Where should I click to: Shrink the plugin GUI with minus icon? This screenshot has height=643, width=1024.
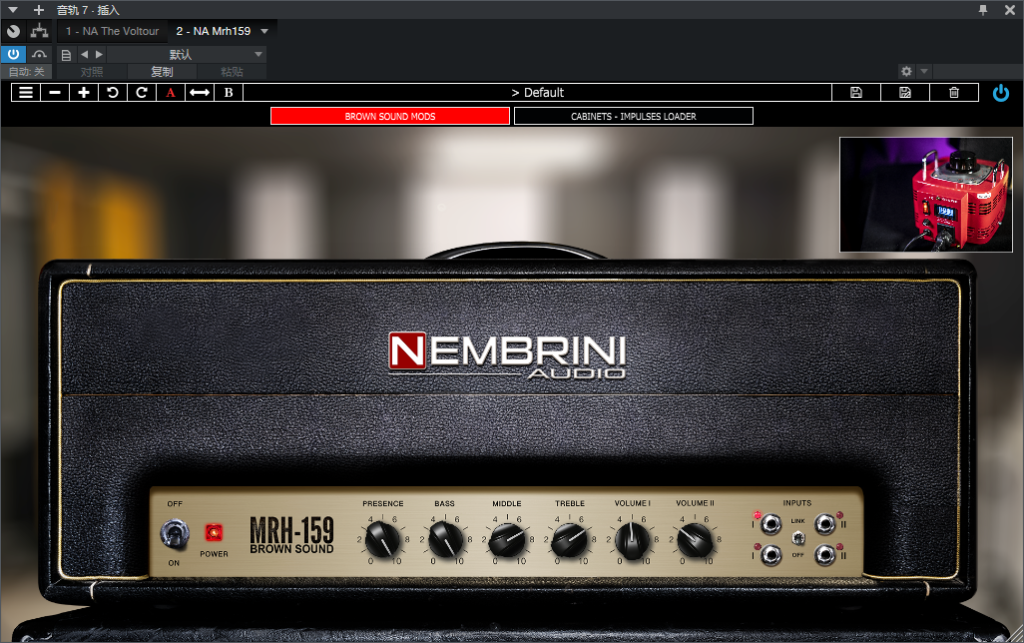pos(55,93)
